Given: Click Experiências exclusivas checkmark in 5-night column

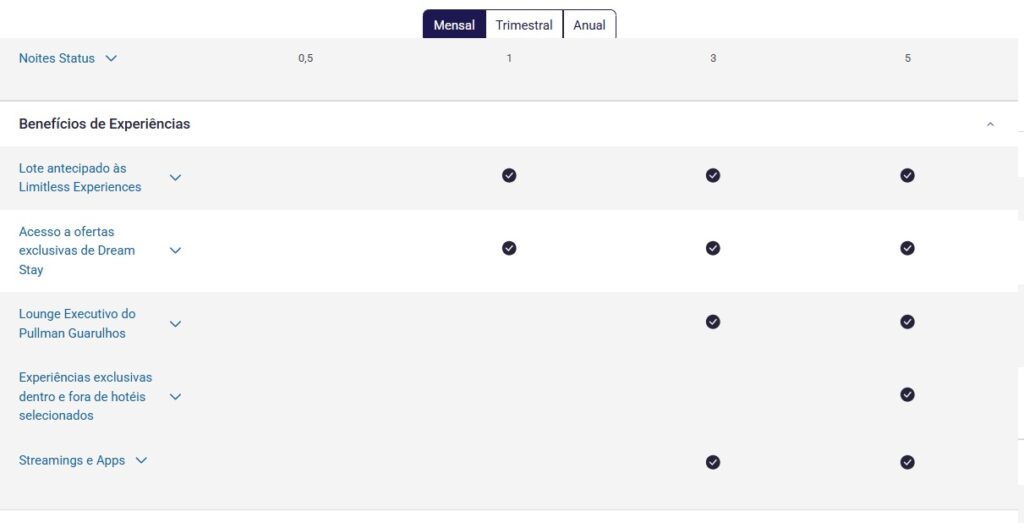Looking at the screenshot, I should point(907,394).
